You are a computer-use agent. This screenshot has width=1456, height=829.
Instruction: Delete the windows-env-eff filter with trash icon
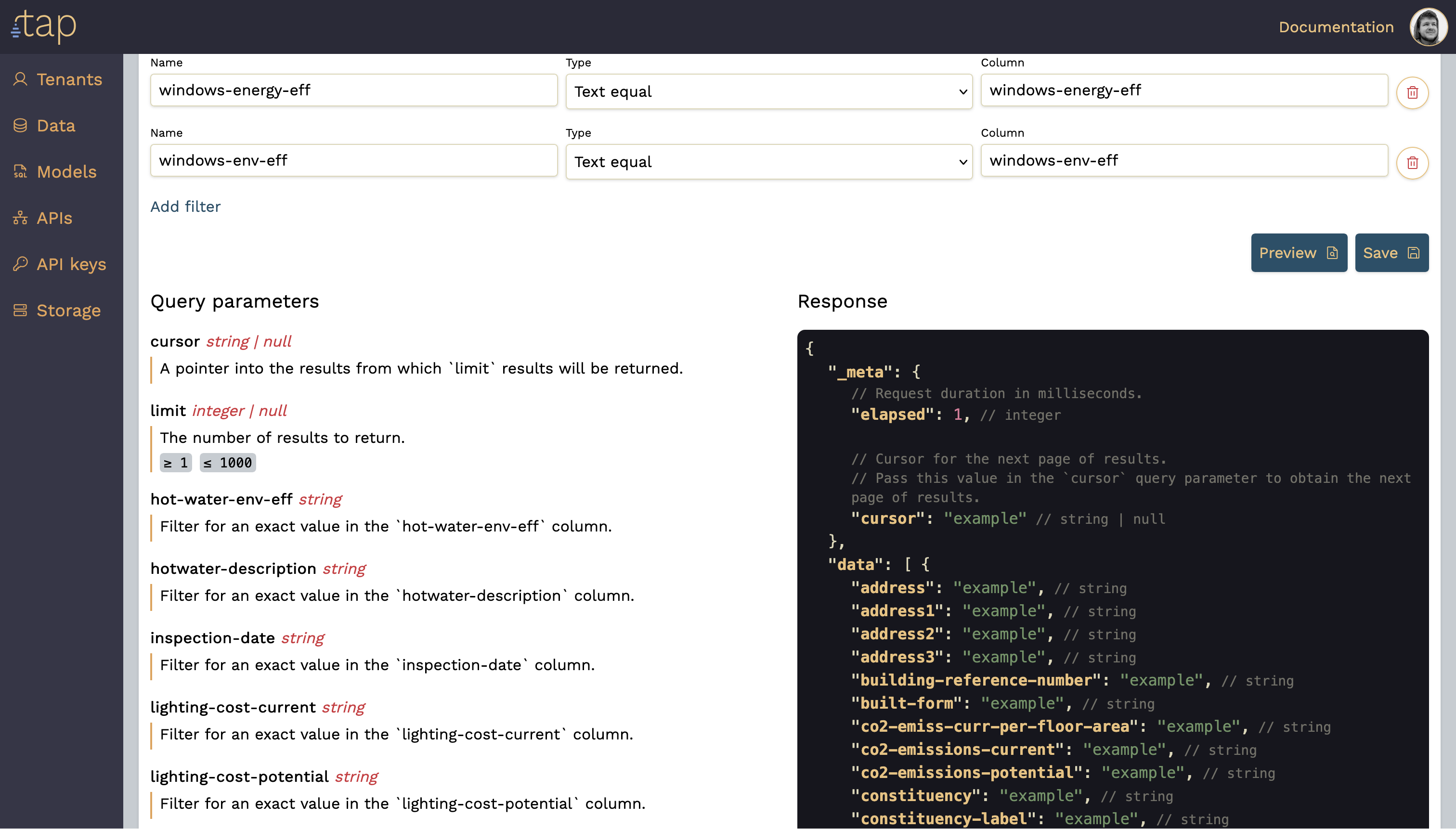click(x=1412, y=163)
